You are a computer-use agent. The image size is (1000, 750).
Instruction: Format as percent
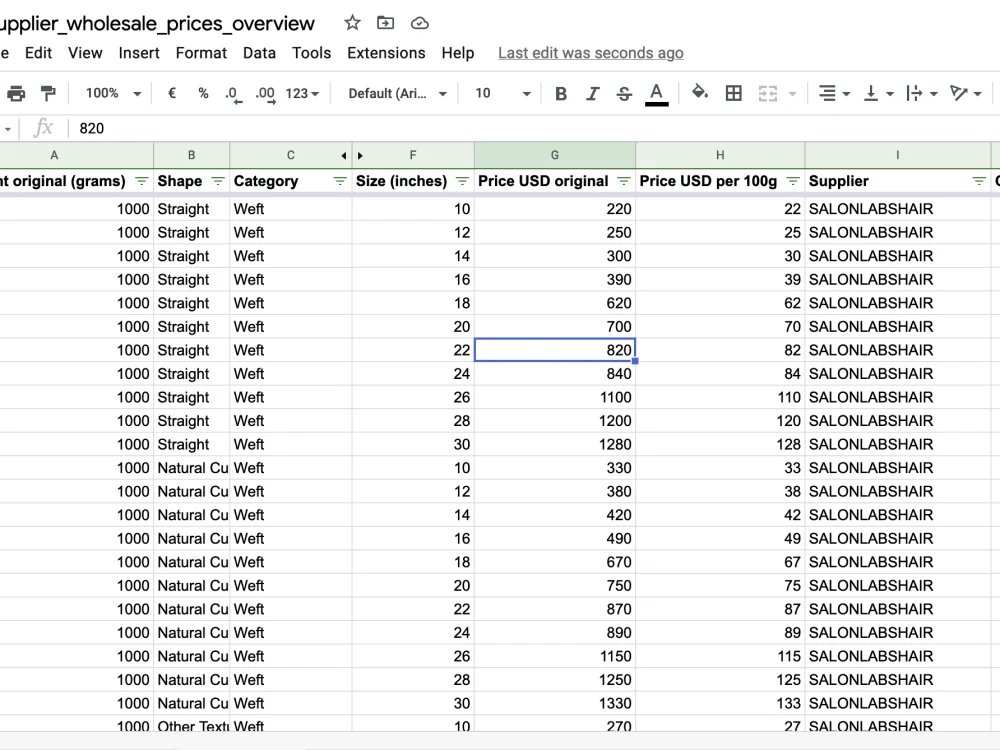[x=203, y=93]
